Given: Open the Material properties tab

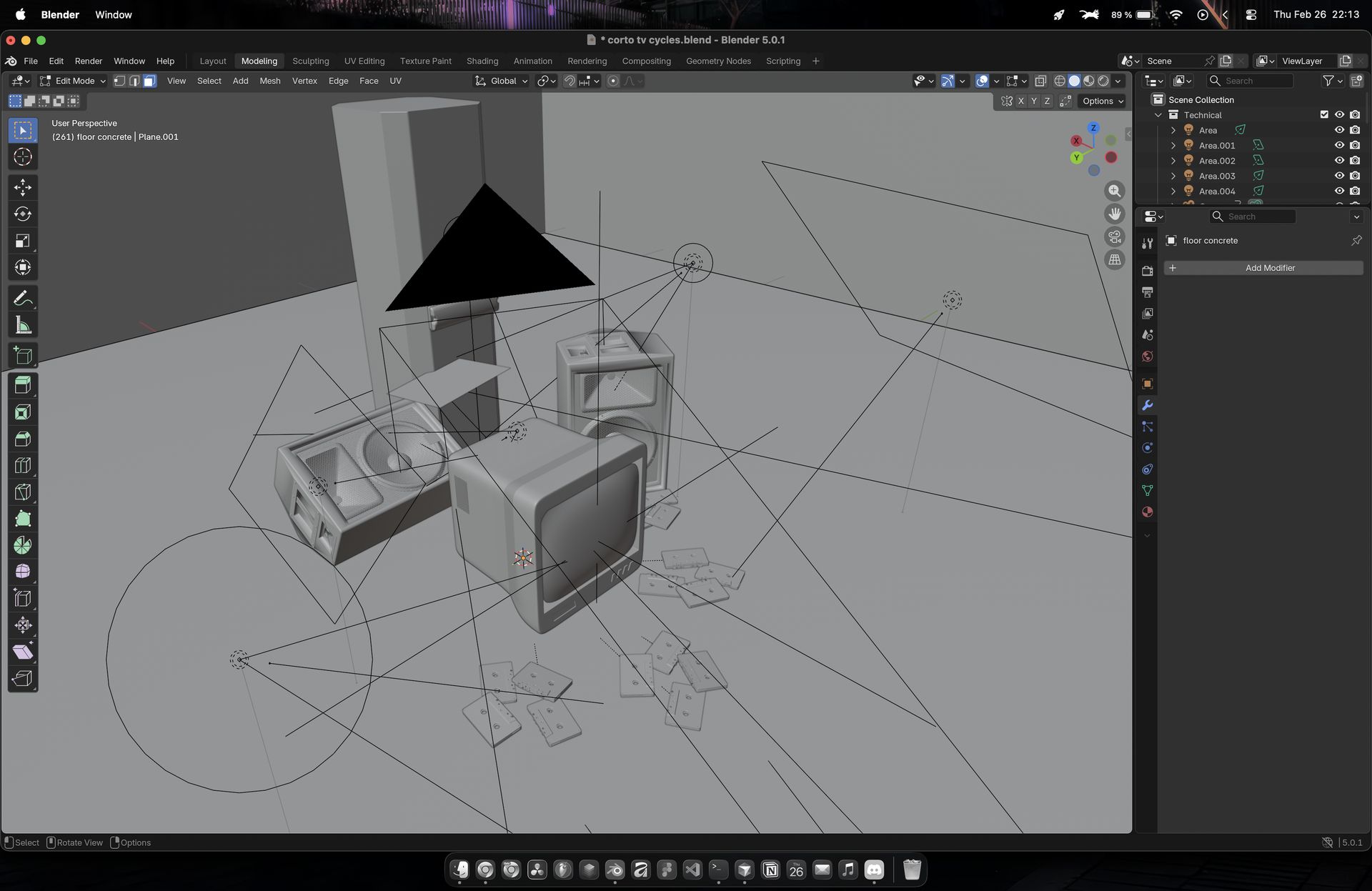Looking at the screenshot, I should pos(1147,512).
